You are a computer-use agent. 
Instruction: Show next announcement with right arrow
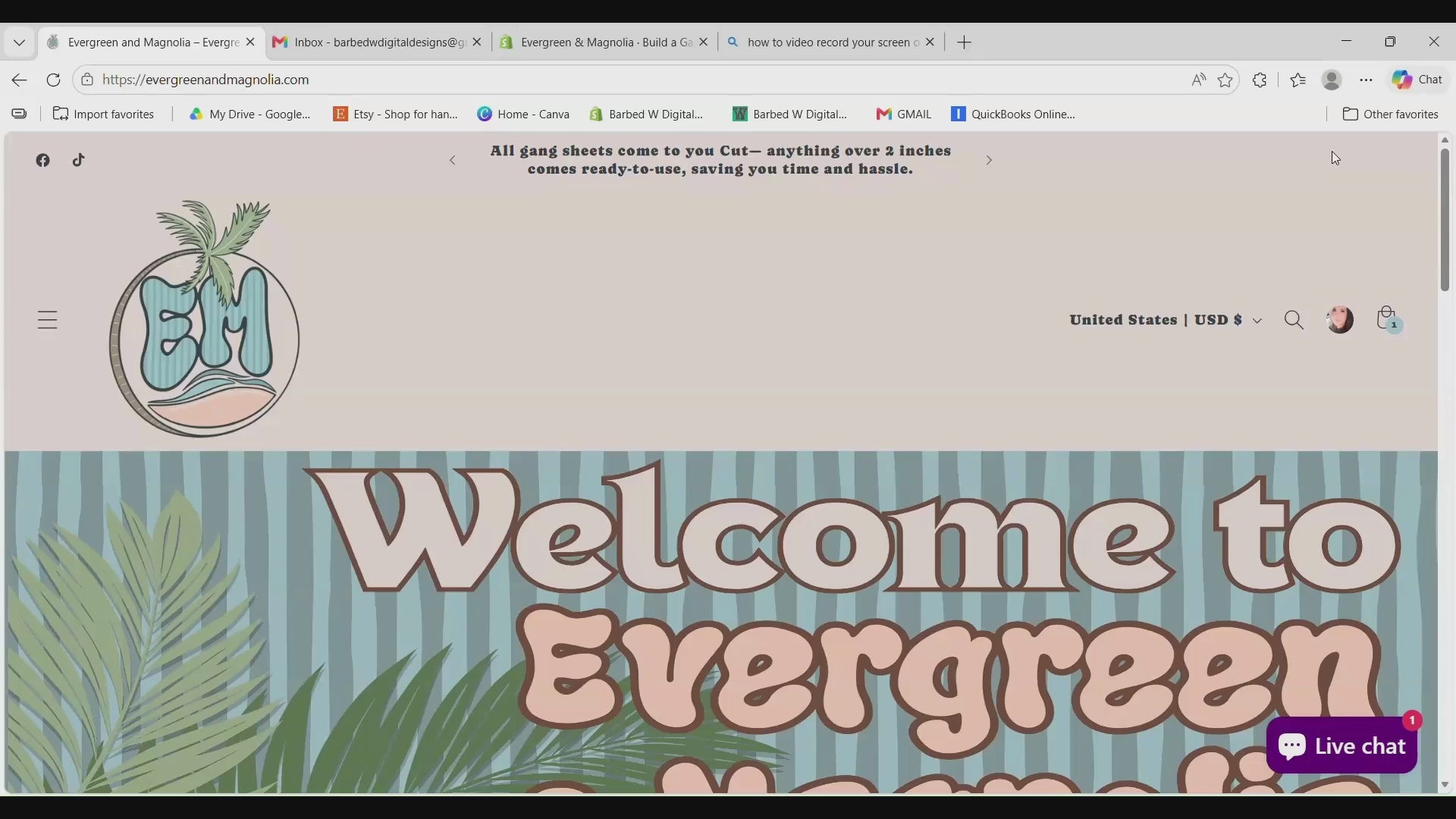pos(989,160)
